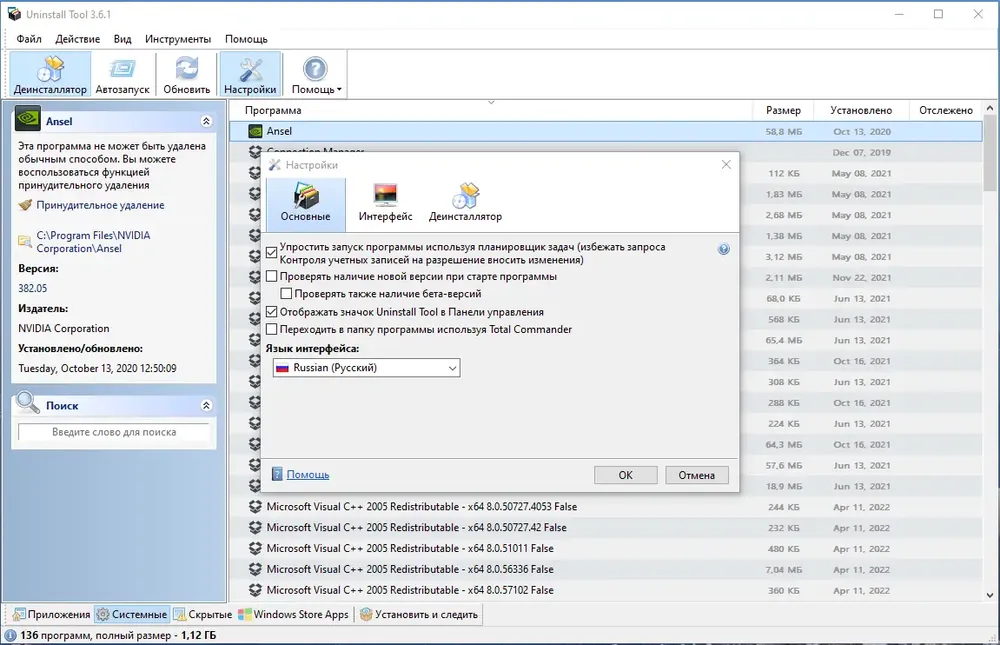The width and height of the screenshot is (1000, 645).
Task: Sort by the Программа column header
Action: click(491, 110)
